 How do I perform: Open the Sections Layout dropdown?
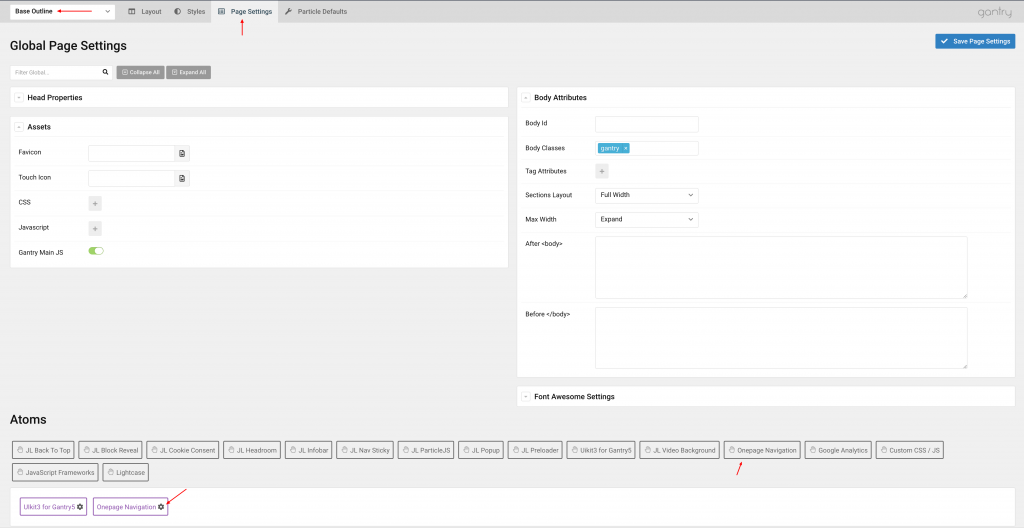pyautogui.click(x=646, y=195)
